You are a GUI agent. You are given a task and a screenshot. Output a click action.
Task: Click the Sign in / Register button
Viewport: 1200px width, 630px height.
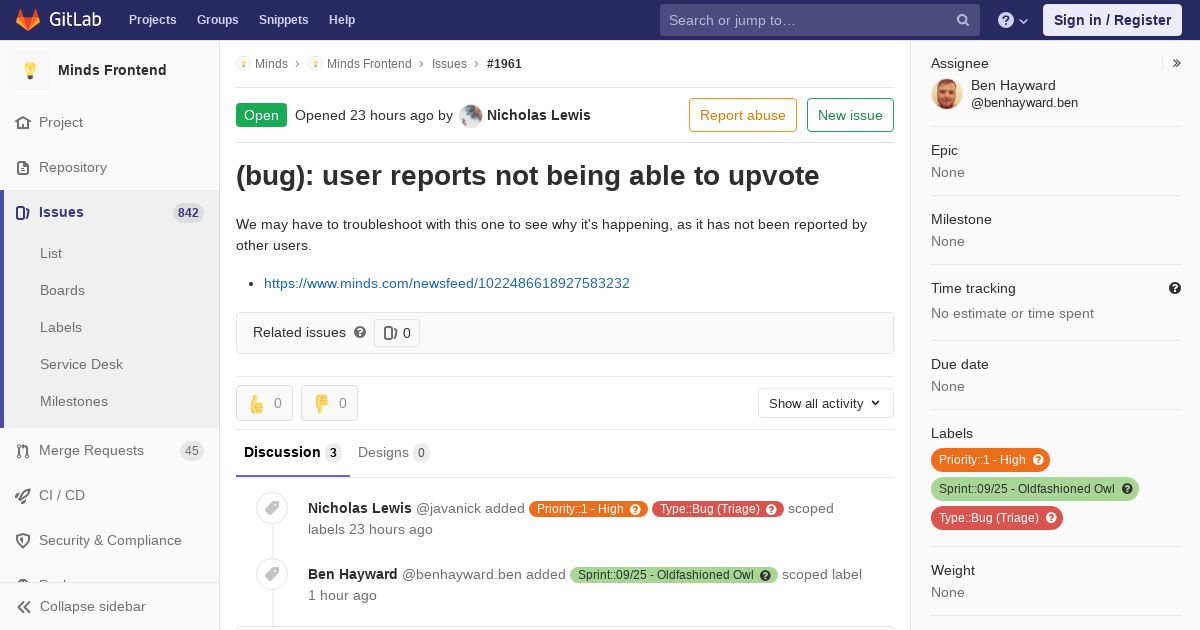tap(1112, 20)
